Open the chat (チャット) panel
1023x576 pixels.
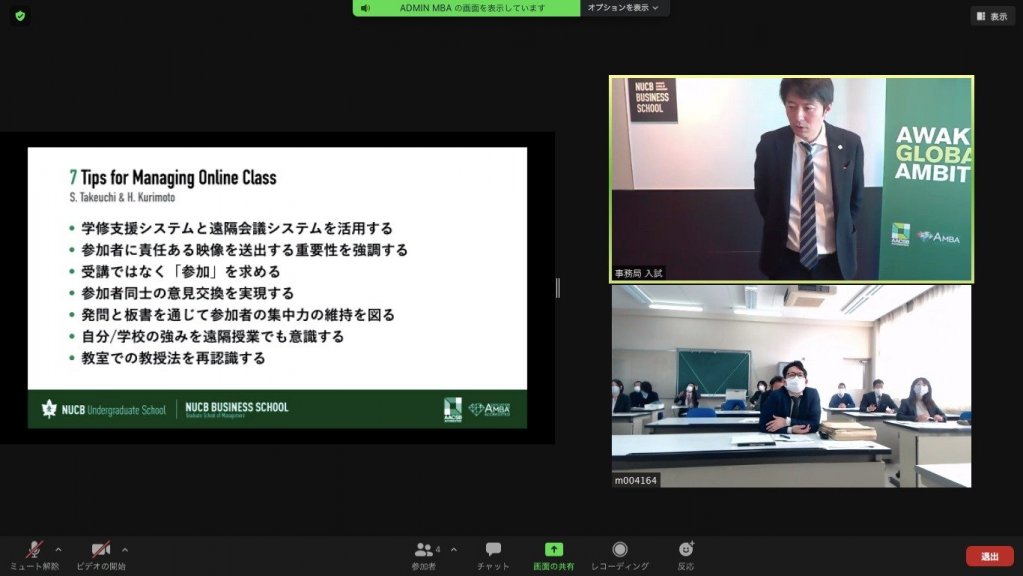(493, 550)
